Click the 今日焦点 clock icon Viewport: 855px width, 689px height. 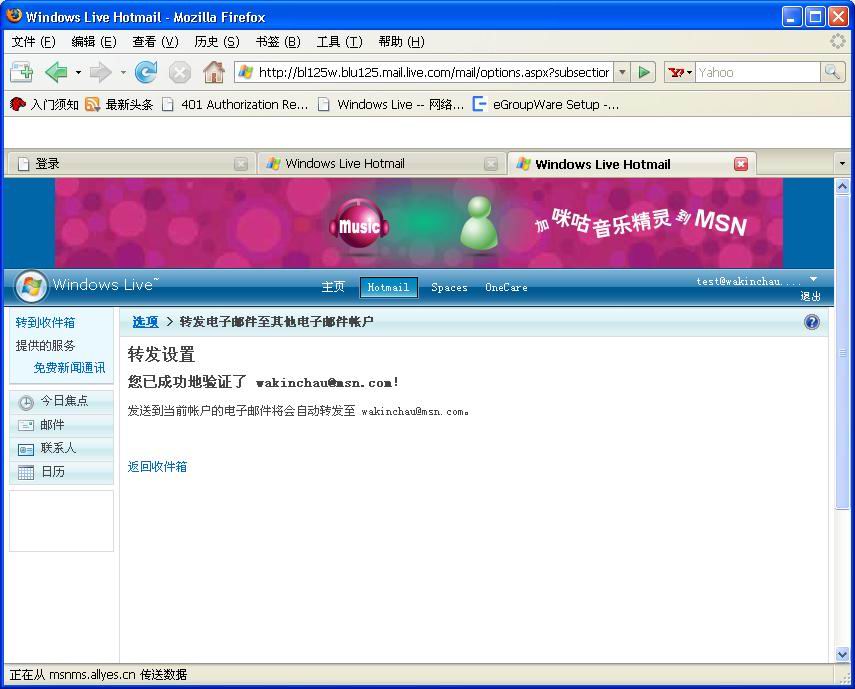click(x=26, y=403)
